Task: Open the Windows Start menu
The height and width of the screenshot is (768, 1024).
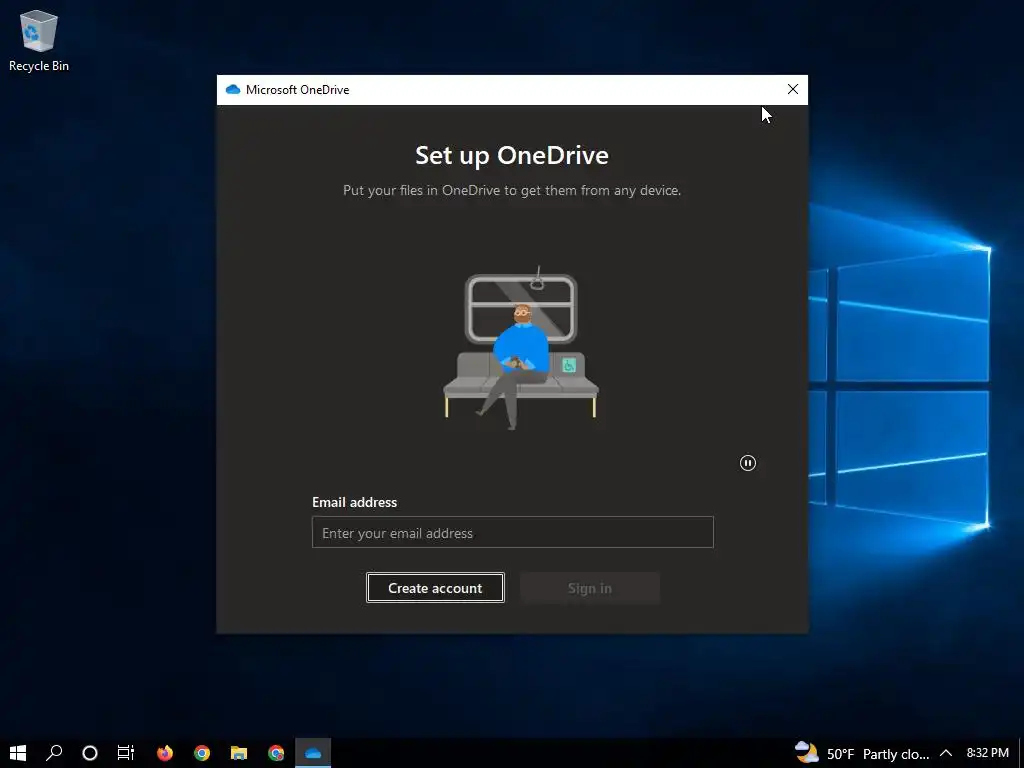Action: tap(18, 753)
